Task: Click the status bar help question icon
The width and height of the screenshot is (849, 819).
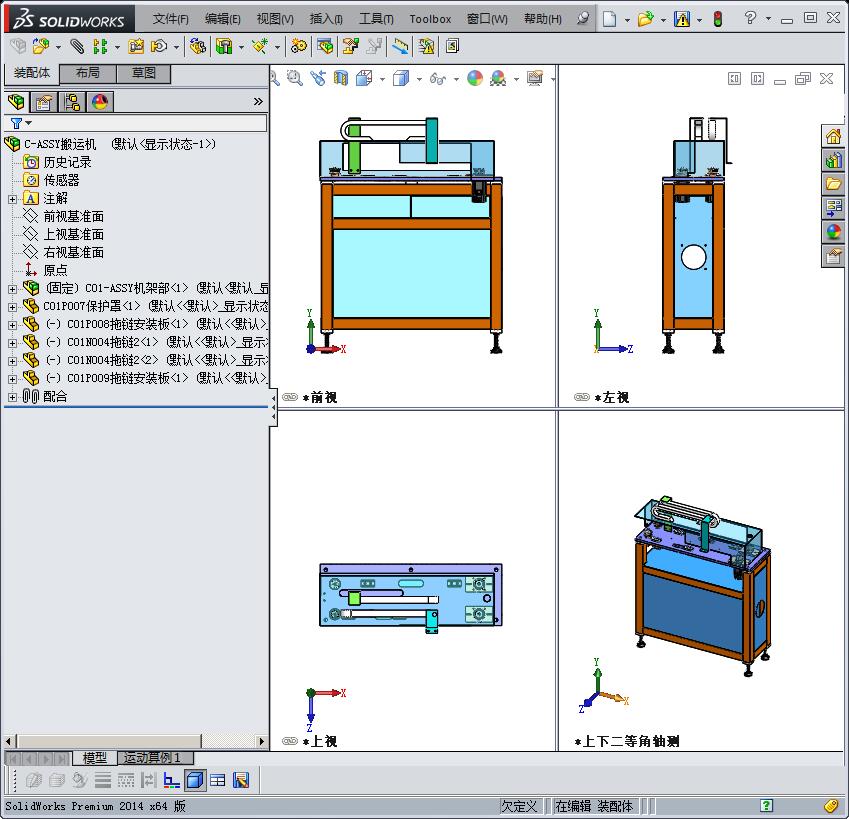Action: [766, 805]
